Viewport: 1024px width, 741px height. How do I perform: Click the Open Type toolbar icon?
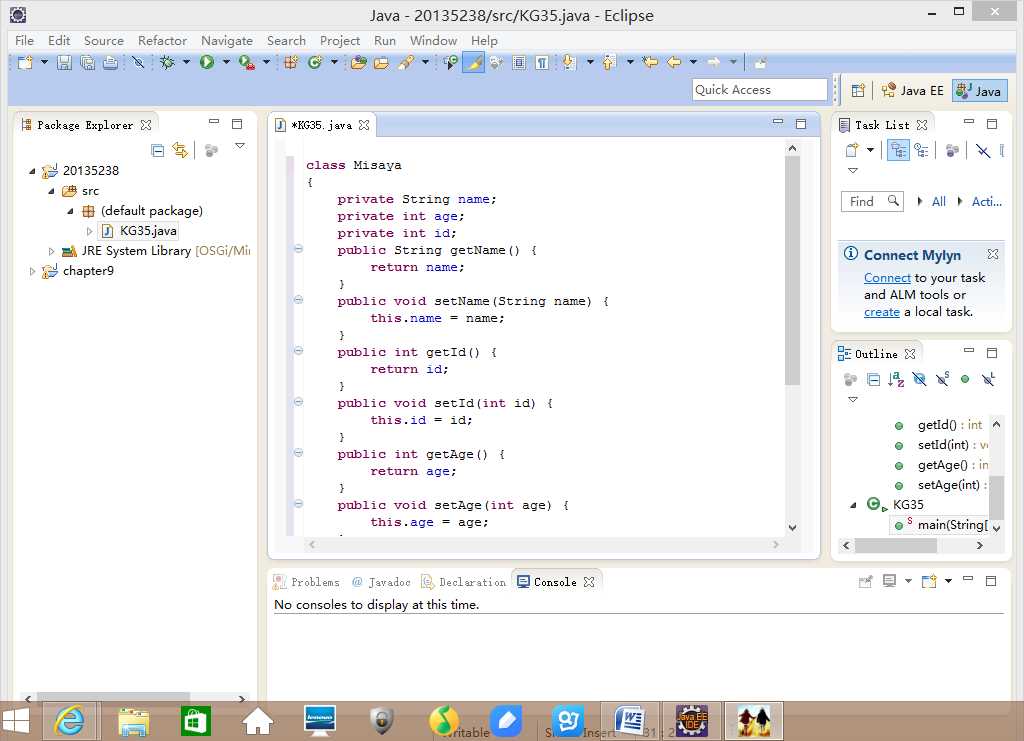click(359, 63)
